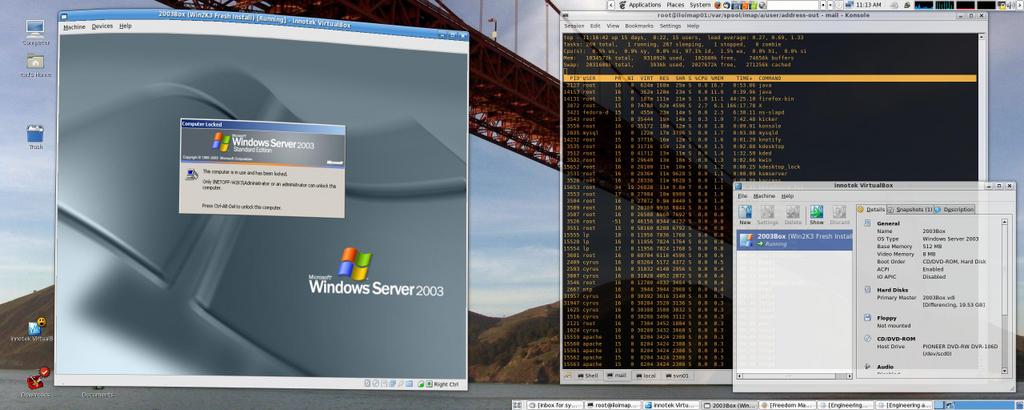
Task: Click the General section icon in Details
Action: [x=867, y=223]
